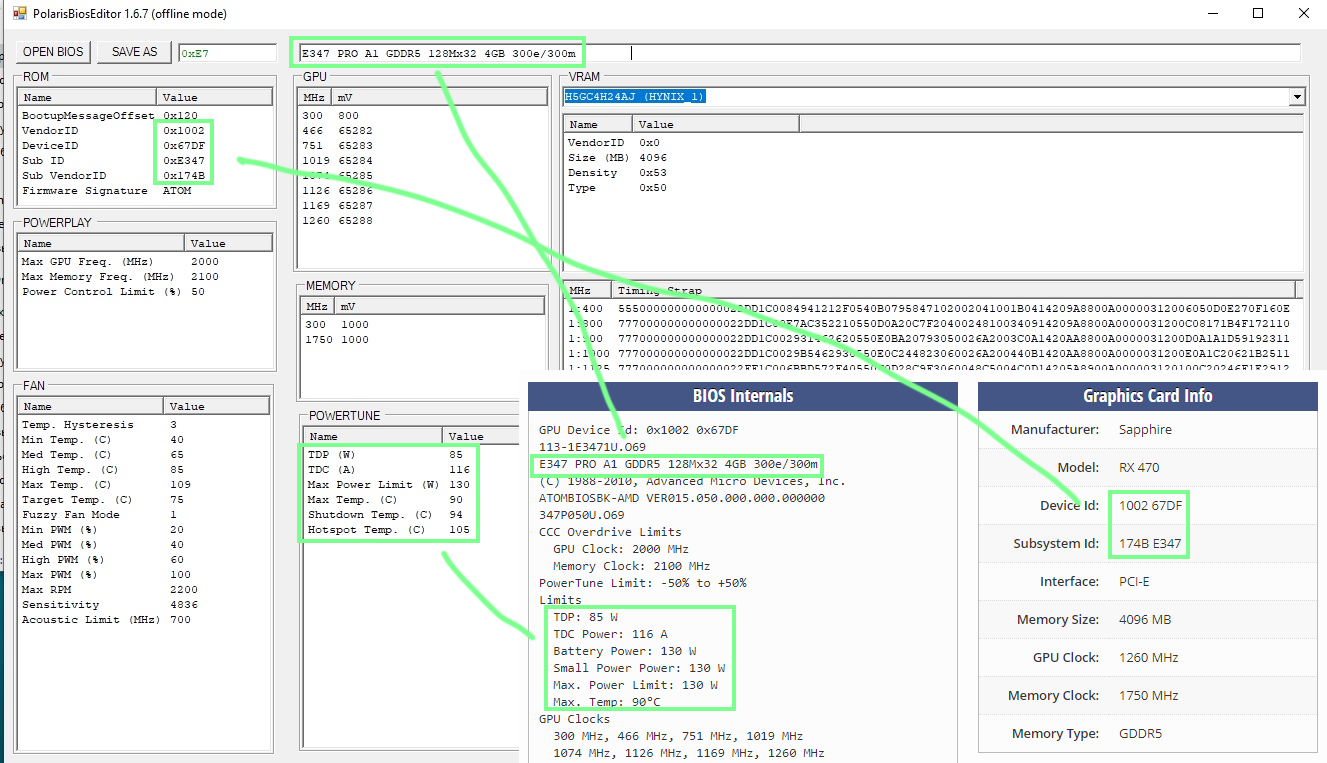The image size is (1327, 763).
Task: Select the 300 MHz 800 mV GPU row
Action: click(424, 116)
